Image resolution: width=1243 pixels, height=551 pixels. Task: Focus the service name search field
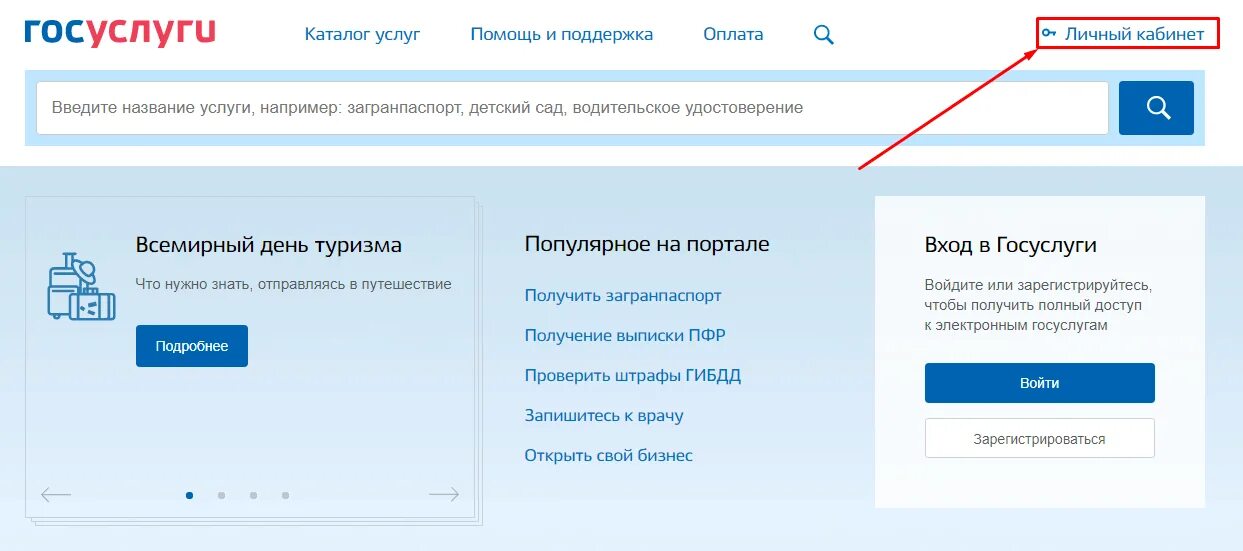[572, 108]
